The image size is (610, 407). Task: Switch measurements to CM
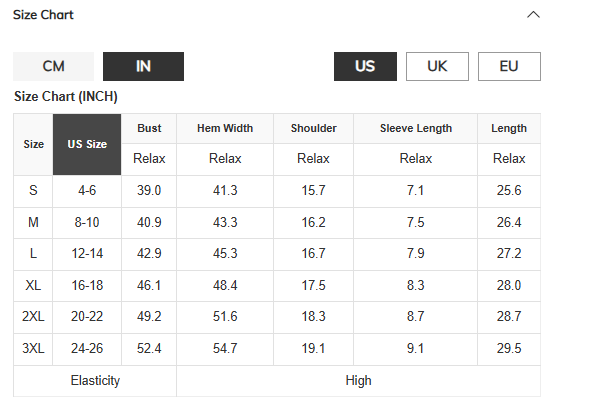click(54, 67)
